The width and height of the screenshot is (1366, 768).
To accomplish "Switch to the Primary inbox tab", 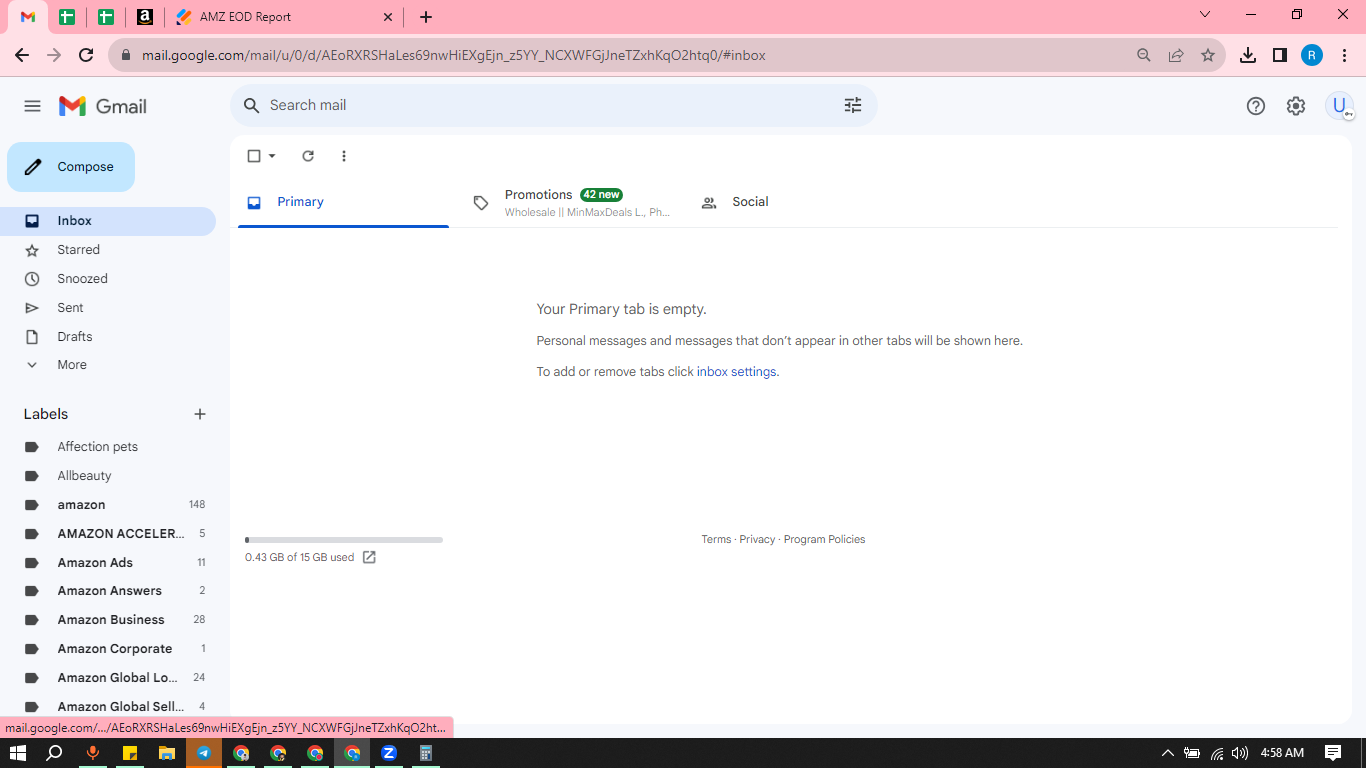I will (343, 202).
